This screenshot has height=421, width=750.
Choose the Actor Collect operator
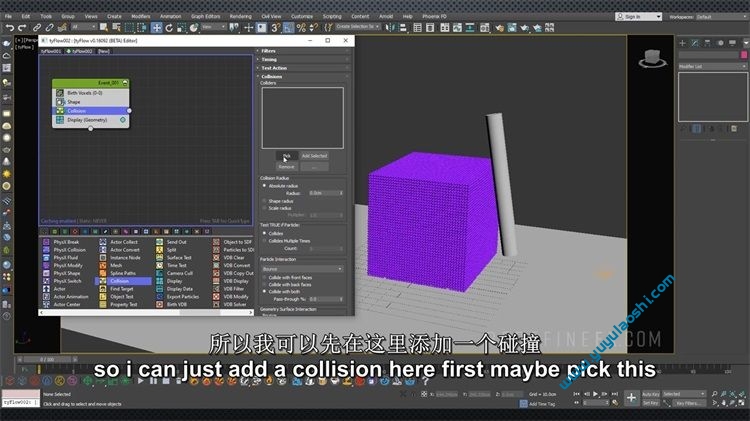pyautogui.click(x=123, y=242)
